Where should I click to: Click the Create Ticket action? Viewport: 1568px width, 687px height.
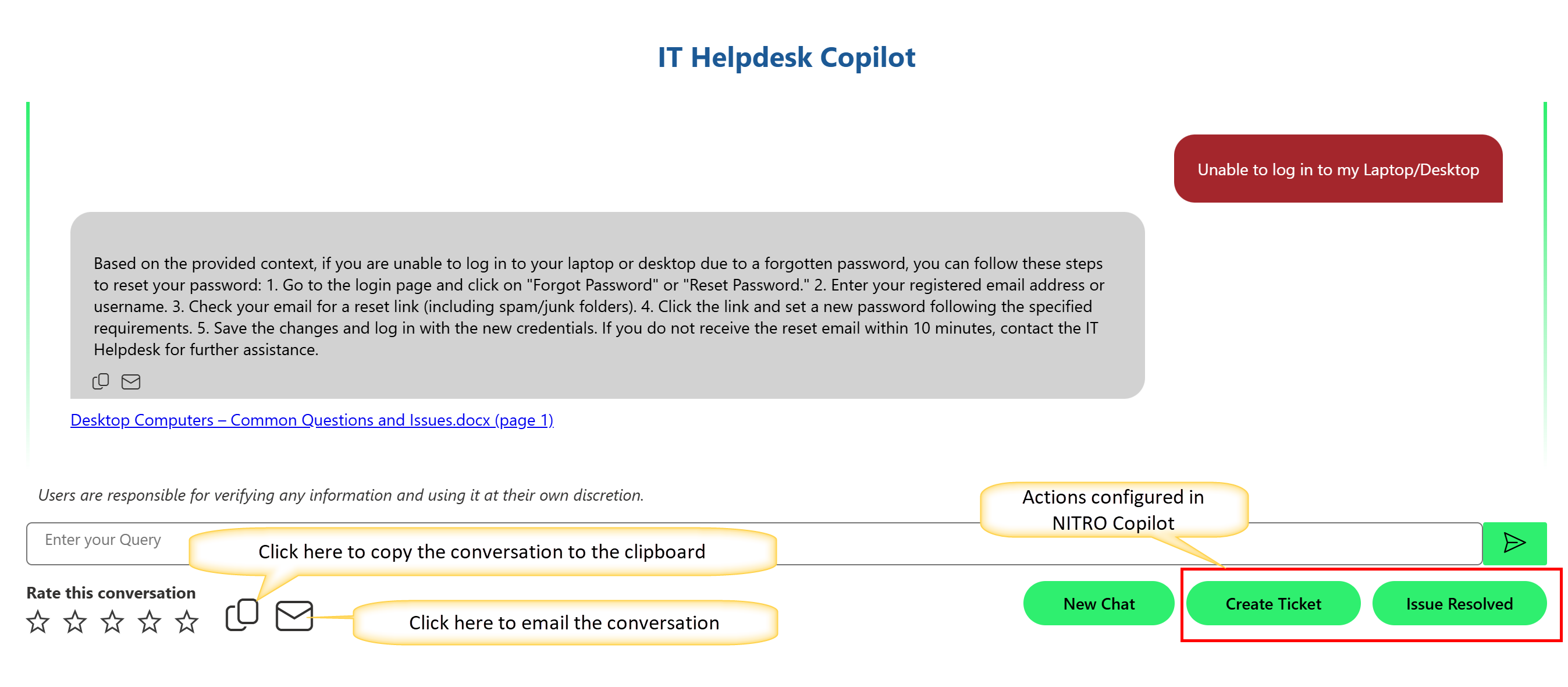pyautogui.click(x=1274, y=604)
